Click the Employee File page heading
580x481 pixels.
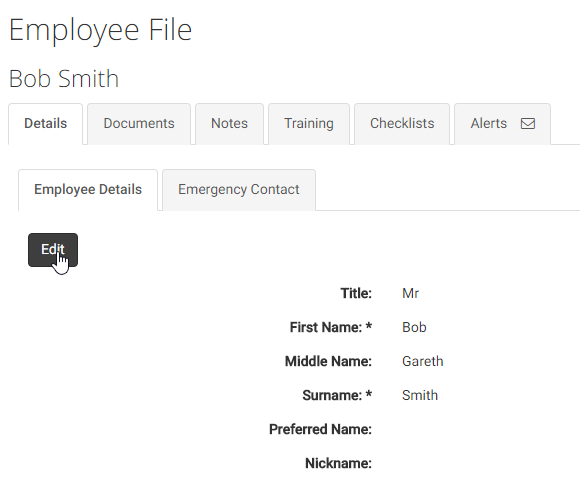[101, 30]
